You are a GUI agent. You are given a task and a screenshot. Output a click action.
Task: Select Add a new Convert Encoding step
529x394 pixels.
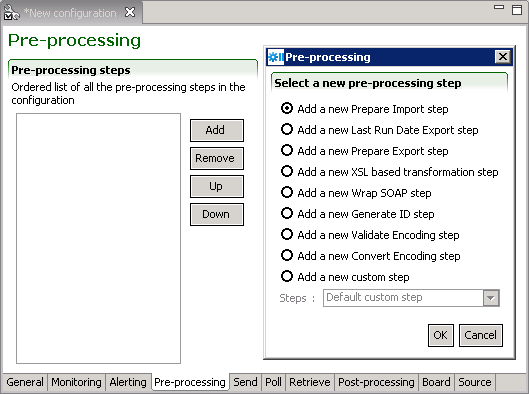(x=370, y=256)
